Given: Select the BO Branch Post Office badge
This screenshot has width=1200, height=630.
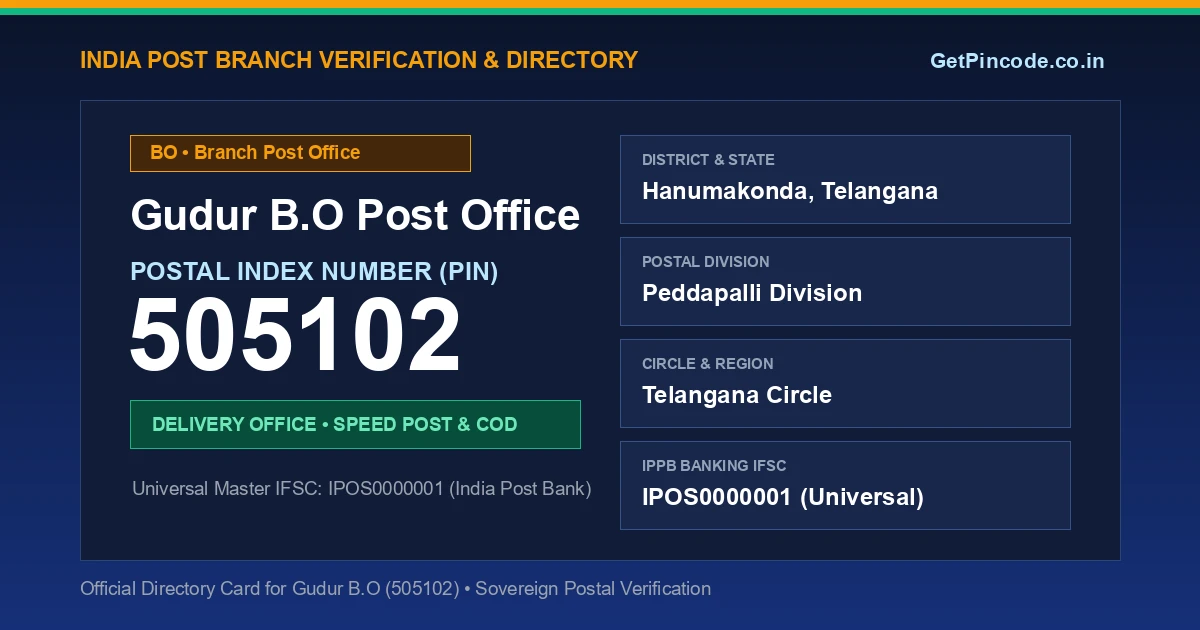Looking at the screenshot, I should (300, 153).
